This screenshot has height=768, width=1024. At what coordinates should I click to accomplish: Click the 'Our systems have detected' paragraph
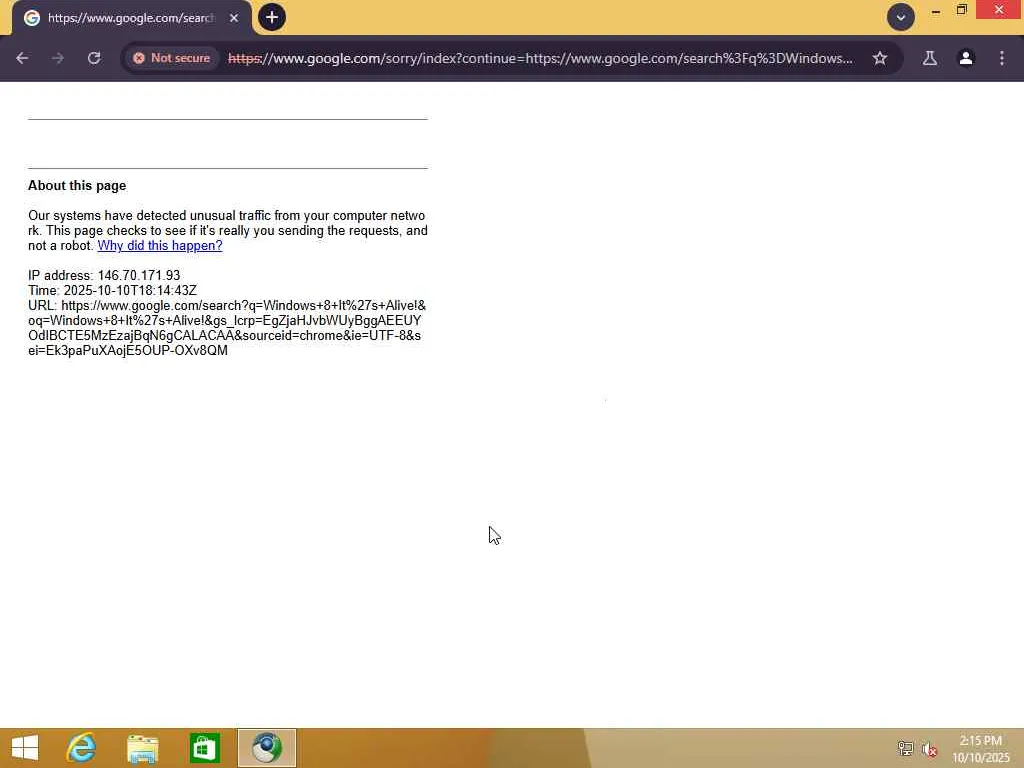(227, 231)
